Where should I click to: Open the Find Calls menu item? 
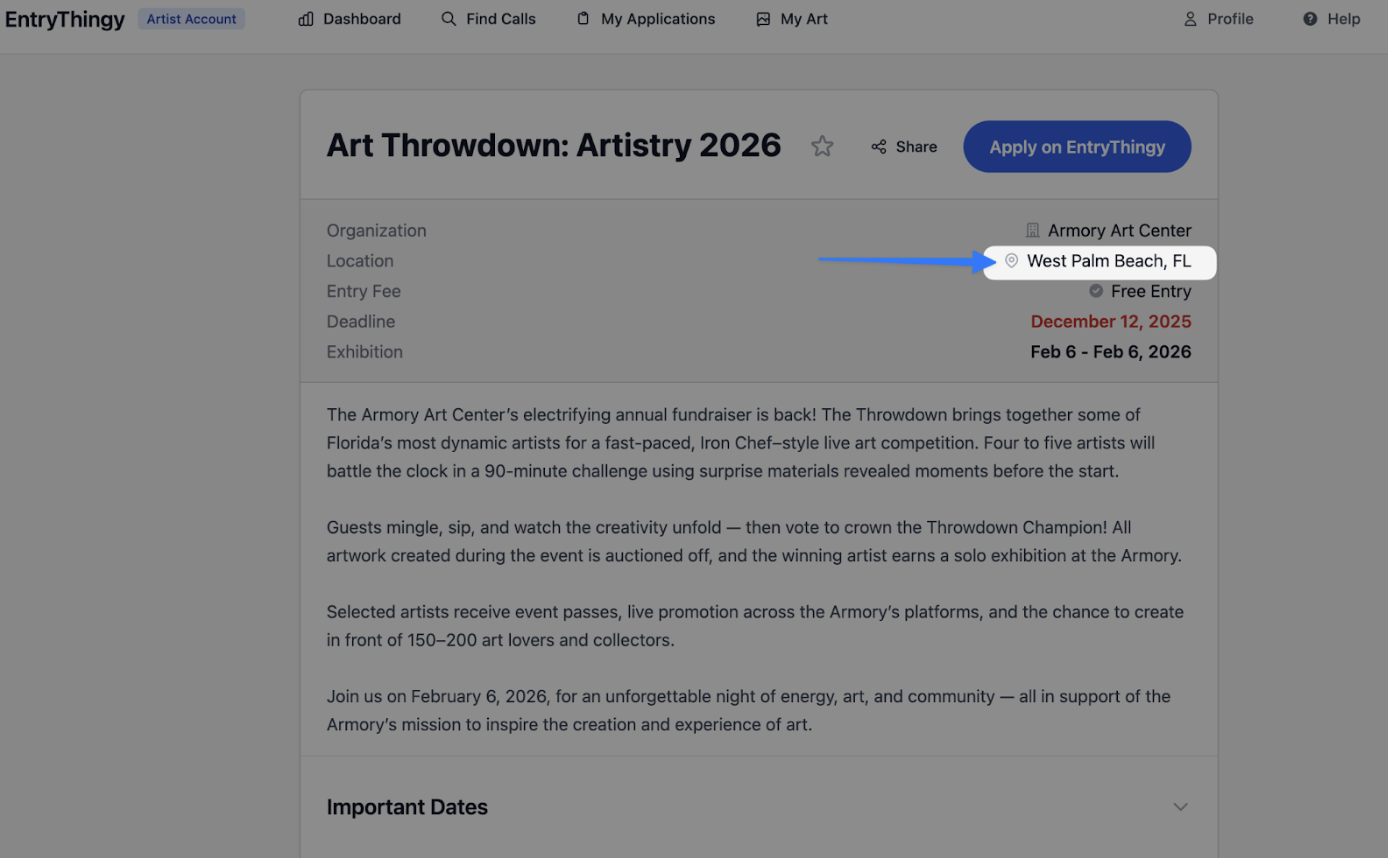500,19
